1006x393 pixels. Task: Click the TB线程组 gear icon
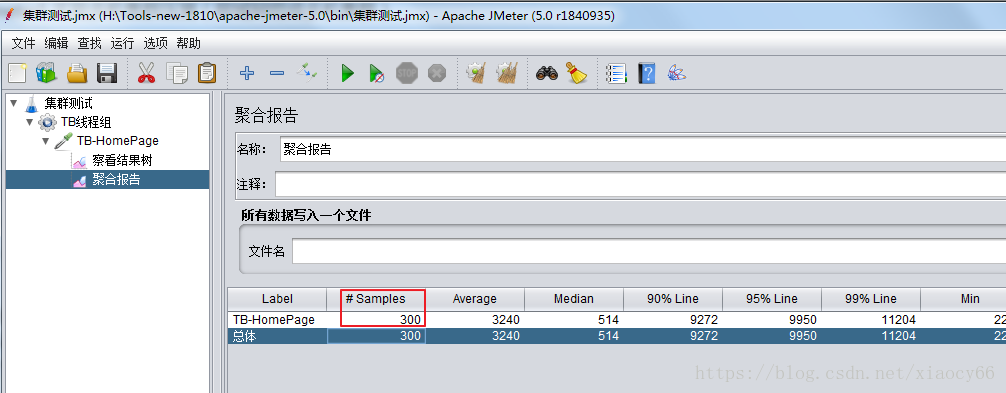pyautogui.click(x=47, y=122)
